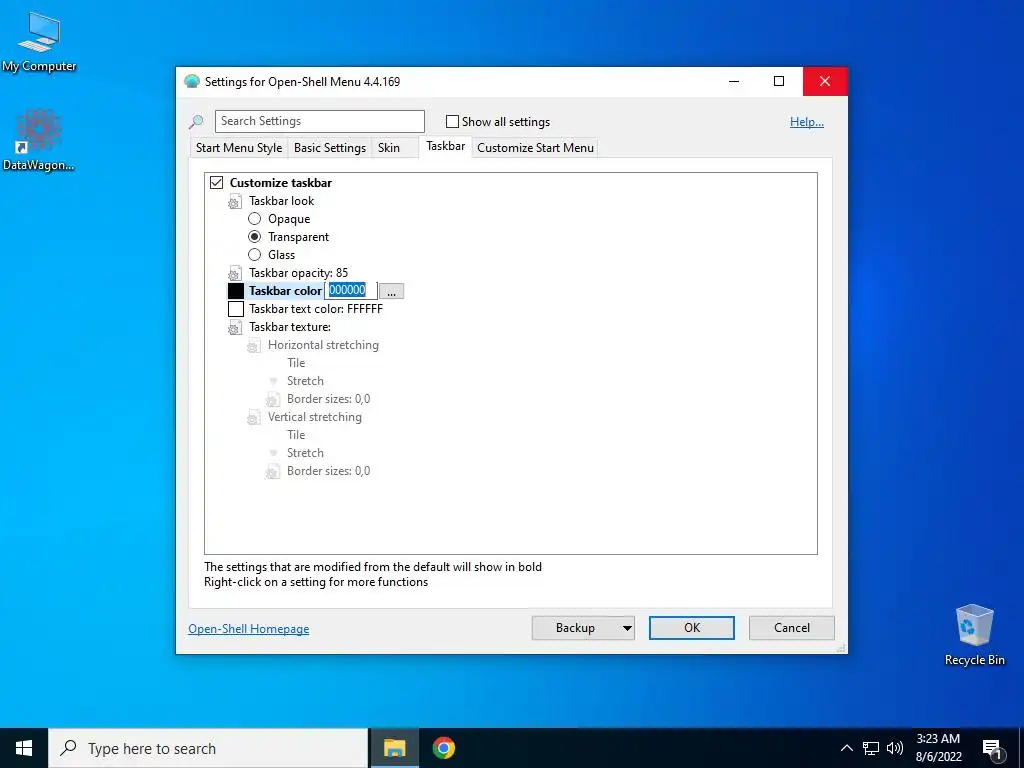The height and width of the screenshot is (768, 1024).
Task: Open the Windows Start button
Action: click(x=24, y=748)
